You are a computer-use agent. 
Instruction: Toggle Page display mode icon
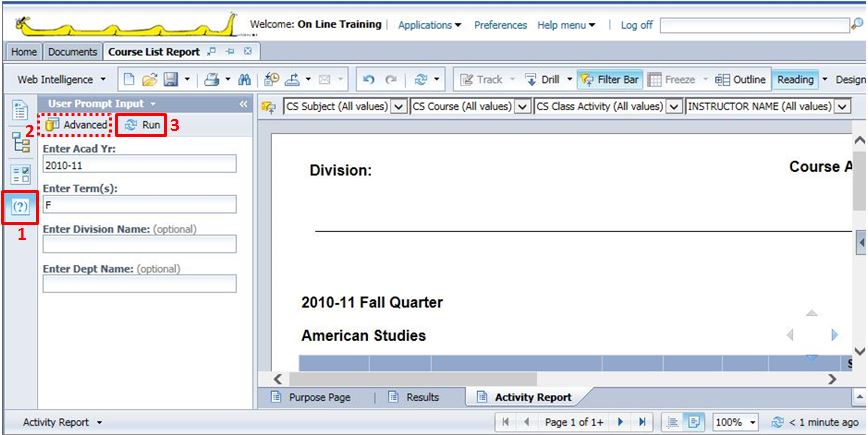(x=693, y=422)
